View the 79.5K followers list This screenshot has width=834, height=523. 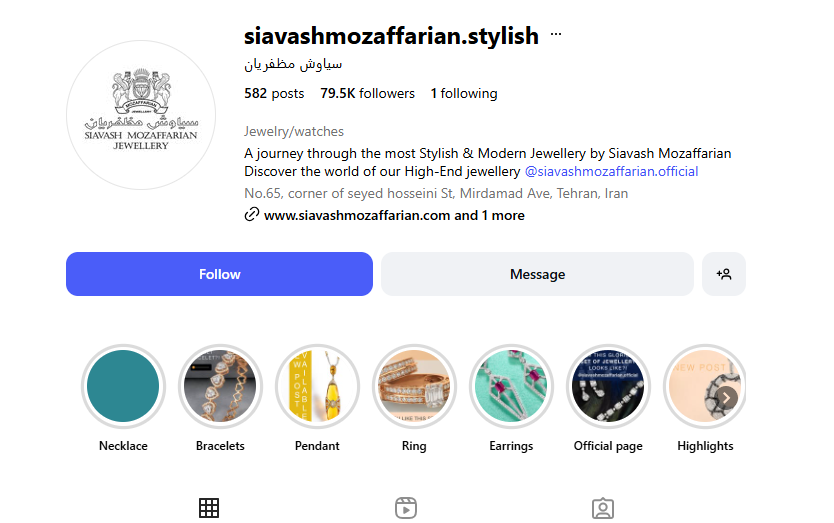(x=367, y=93)
